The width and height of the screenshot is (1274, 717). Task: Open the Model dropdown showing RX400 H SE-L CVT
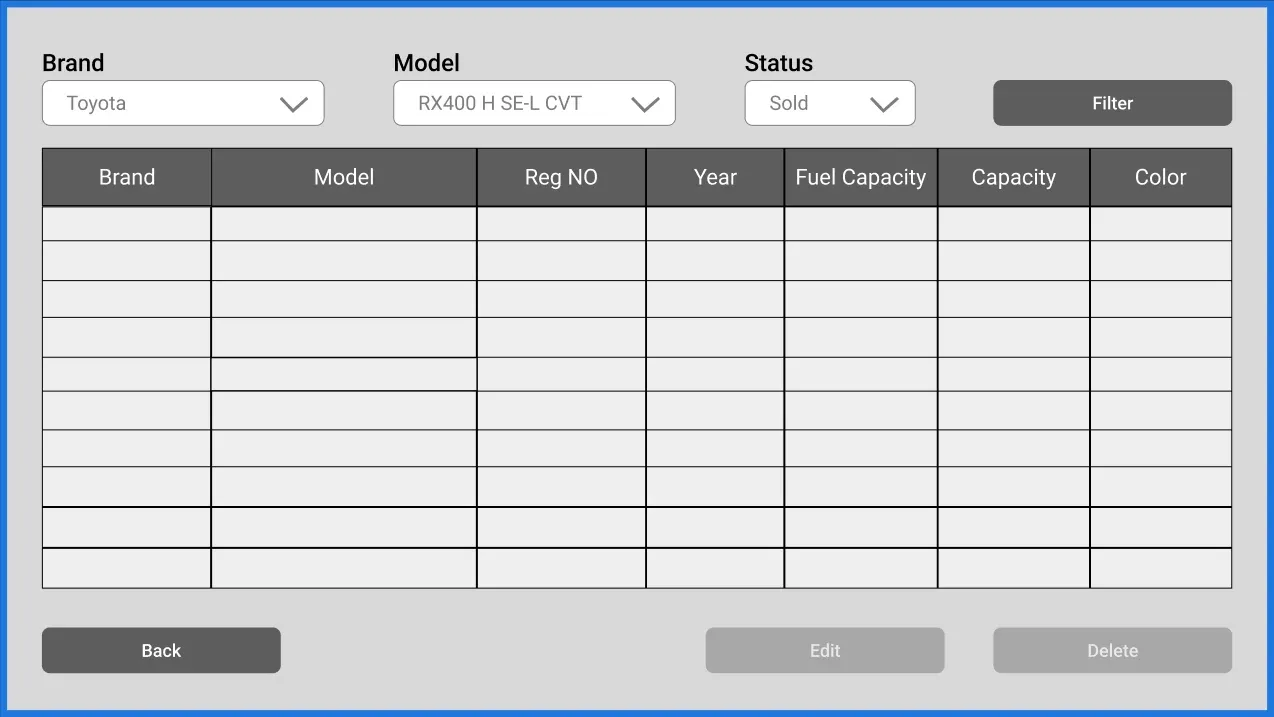click(534, 103)
